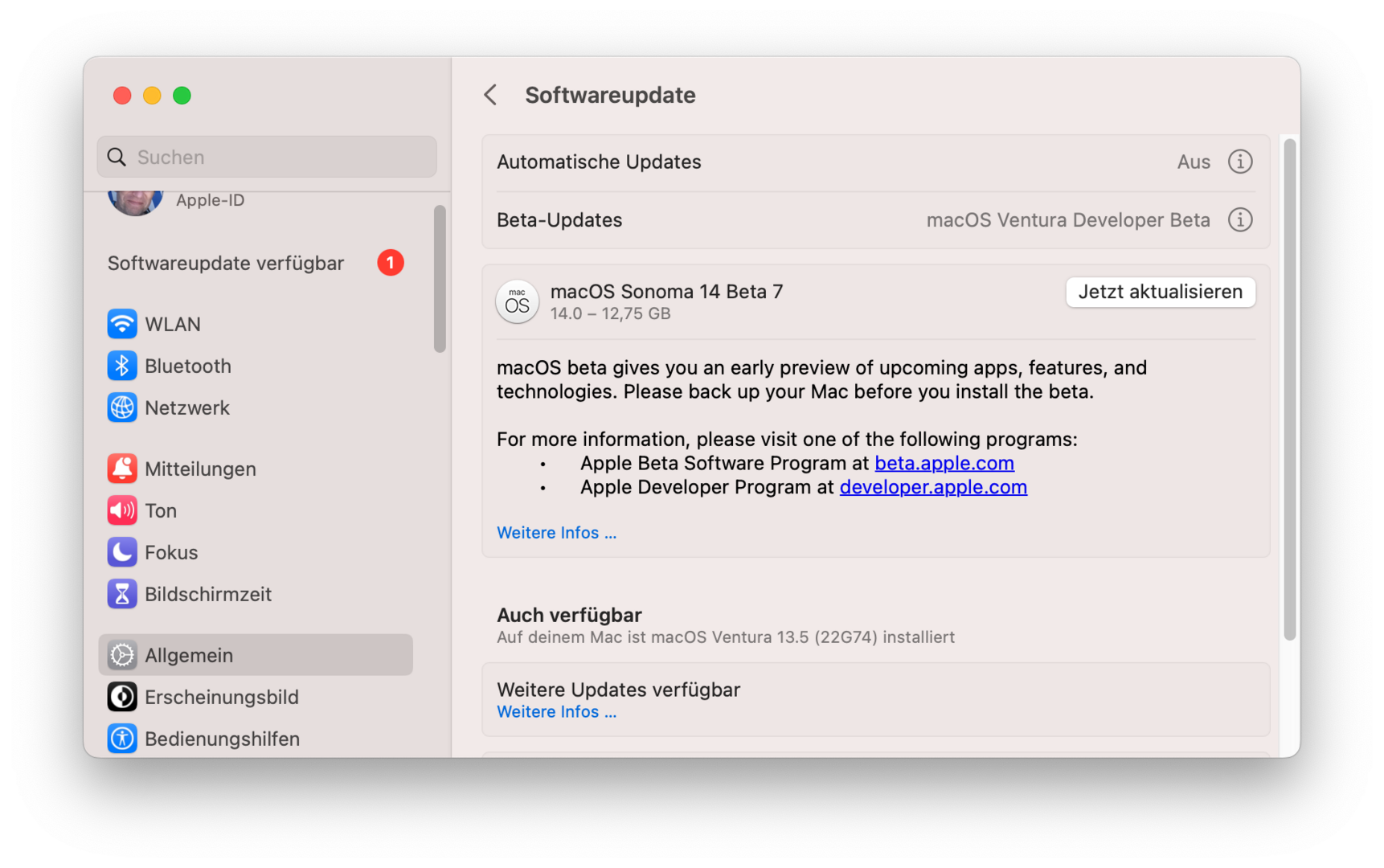Click Weitere Infos under Weitere Updates verfügbar
Viewport: 1384px width, 868px height.
click(556, 712)
